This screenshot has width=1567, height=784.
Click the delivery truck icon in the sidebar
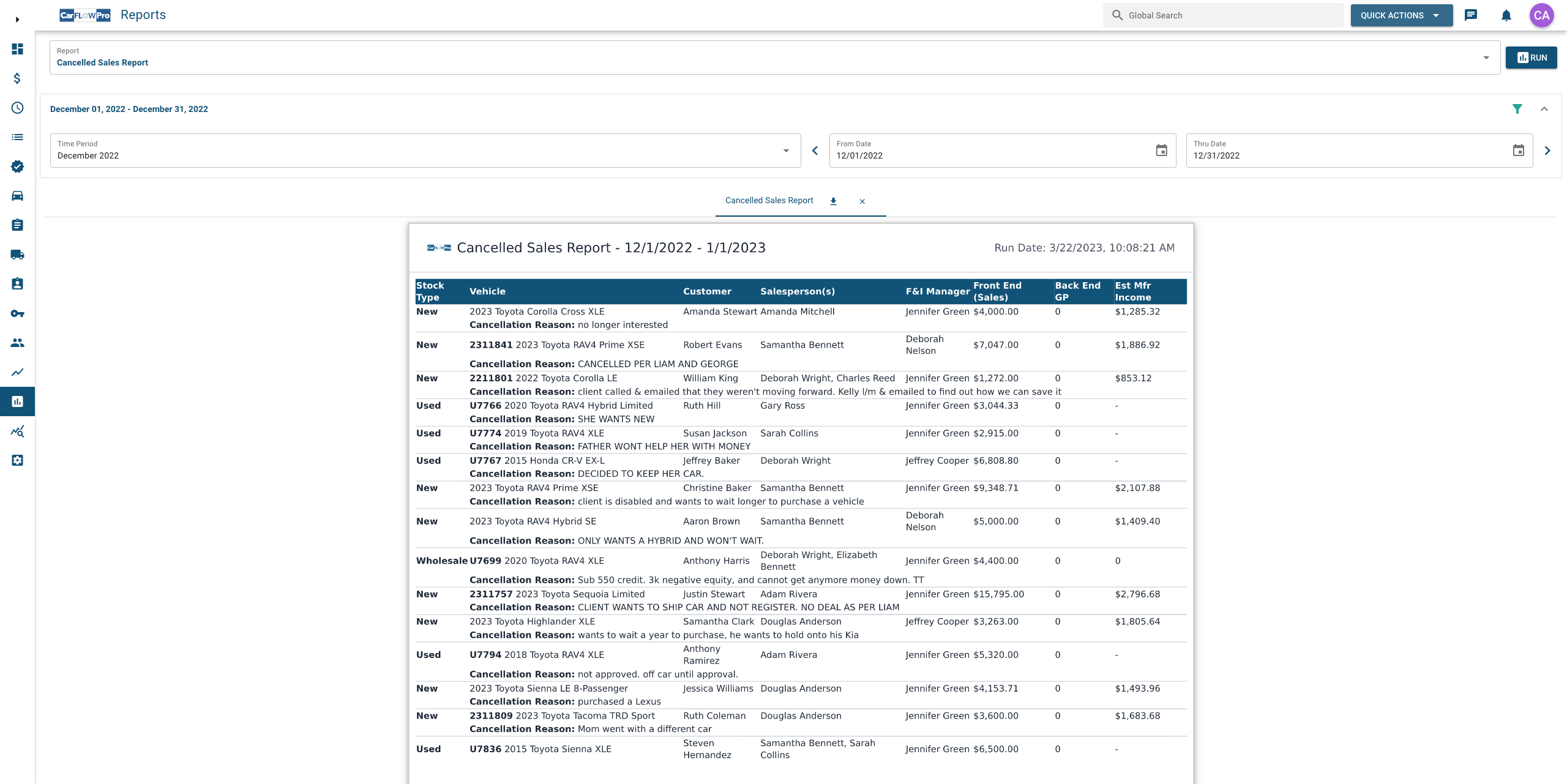click(x=17, y=255)
